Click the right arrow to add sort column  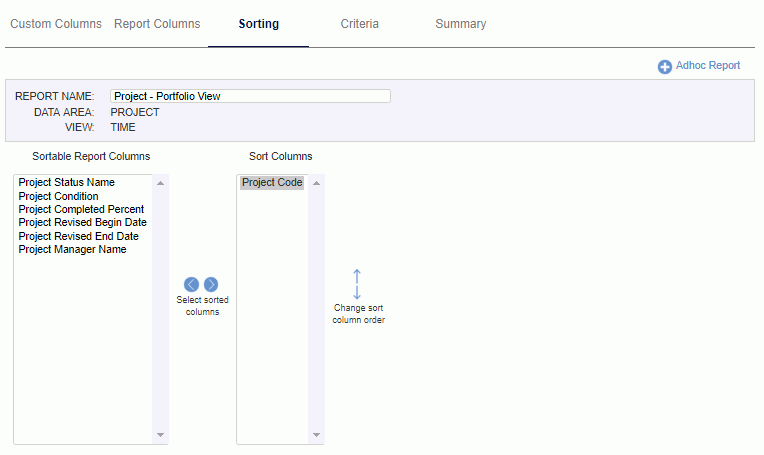pos(211,284)
